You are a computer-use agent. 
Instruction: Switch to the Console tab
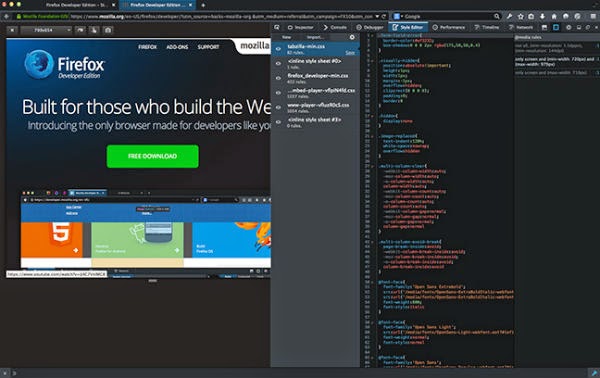point(335,27)
